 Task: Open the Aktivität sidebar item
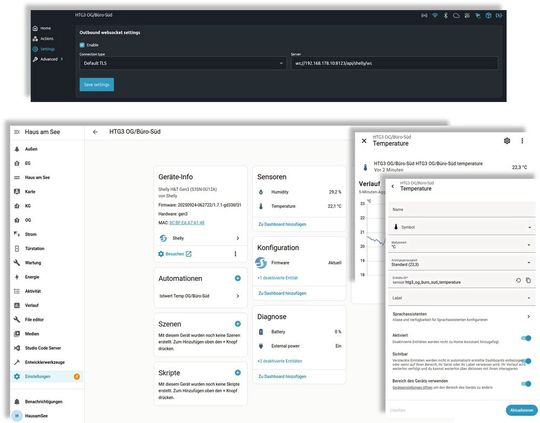pyautogui.click(x=46, y=291)
